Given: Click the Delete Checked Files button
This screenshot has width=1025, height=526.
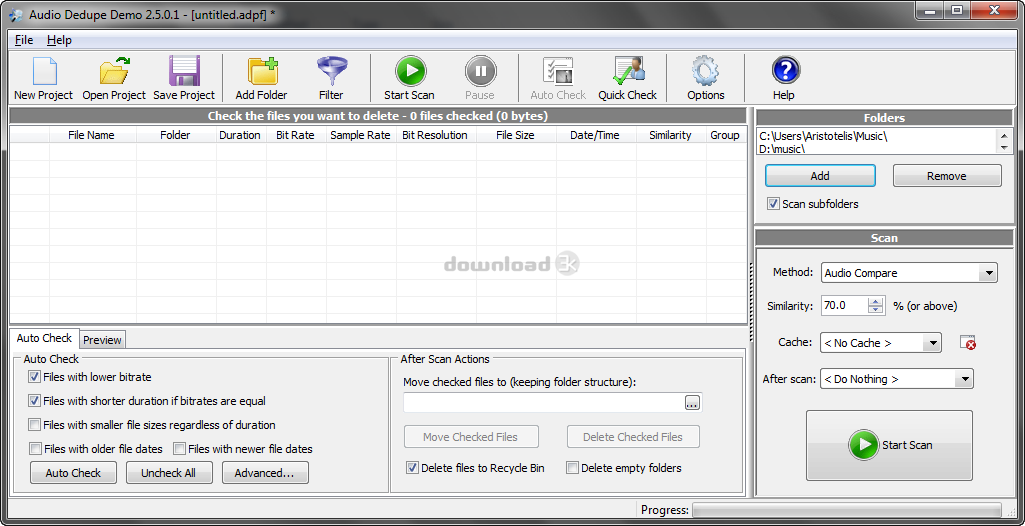Looking at the screenshot, I should pos(632,437).
